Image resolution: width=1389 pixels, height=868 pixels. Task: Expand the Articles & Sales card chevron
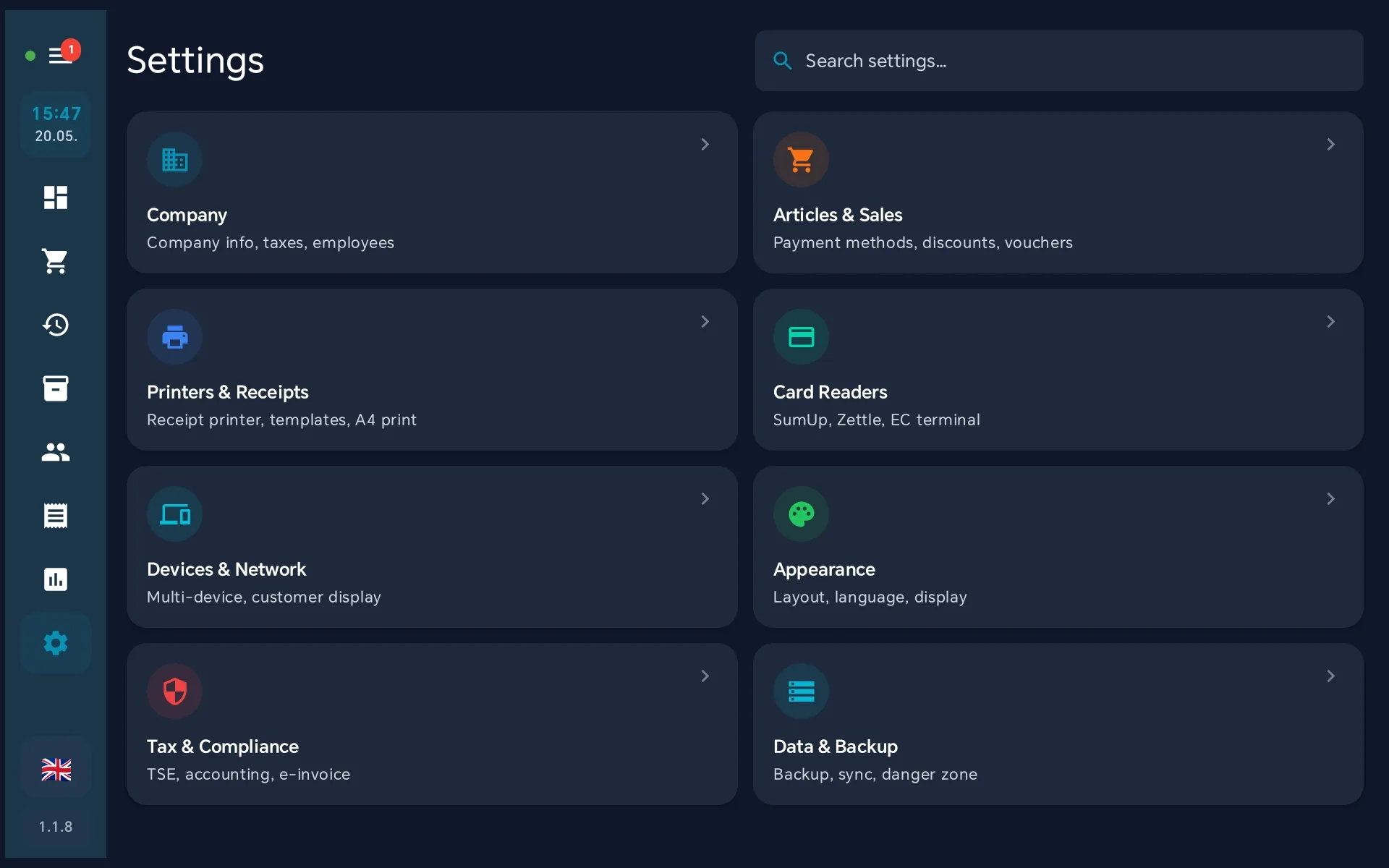pyautogui.click(x=1330, y=145)
